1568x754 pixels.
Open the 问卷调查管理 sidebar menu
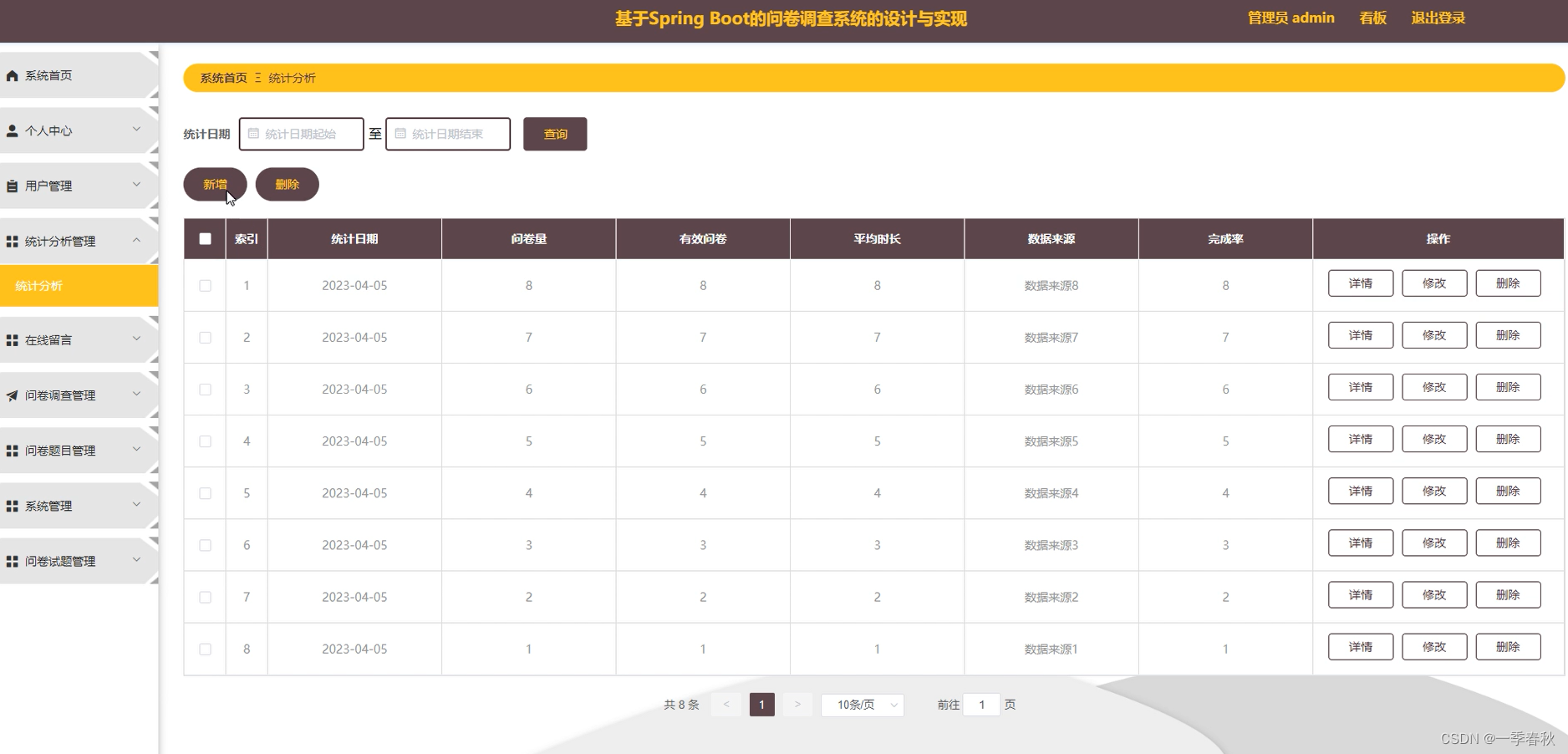point(79,395)
